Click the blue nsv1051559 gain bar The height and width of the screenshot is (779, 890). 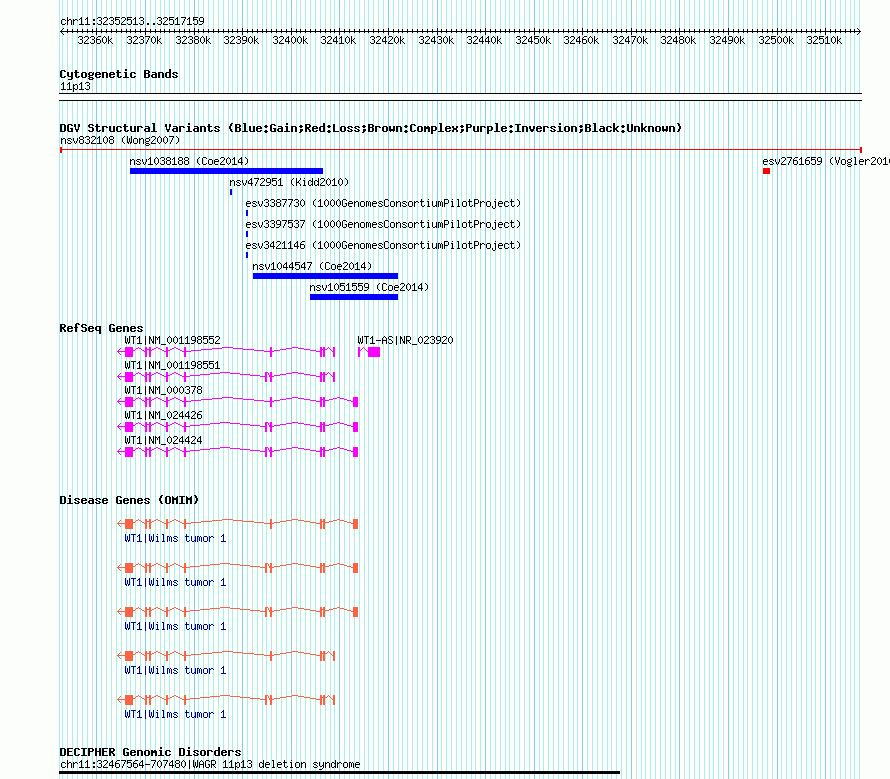pyautogui.click(x=354, y=297)
